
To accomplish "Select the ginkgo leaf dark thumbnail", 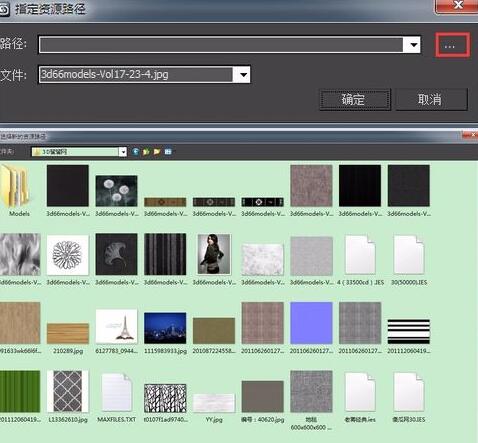I will tap(116, 254).
